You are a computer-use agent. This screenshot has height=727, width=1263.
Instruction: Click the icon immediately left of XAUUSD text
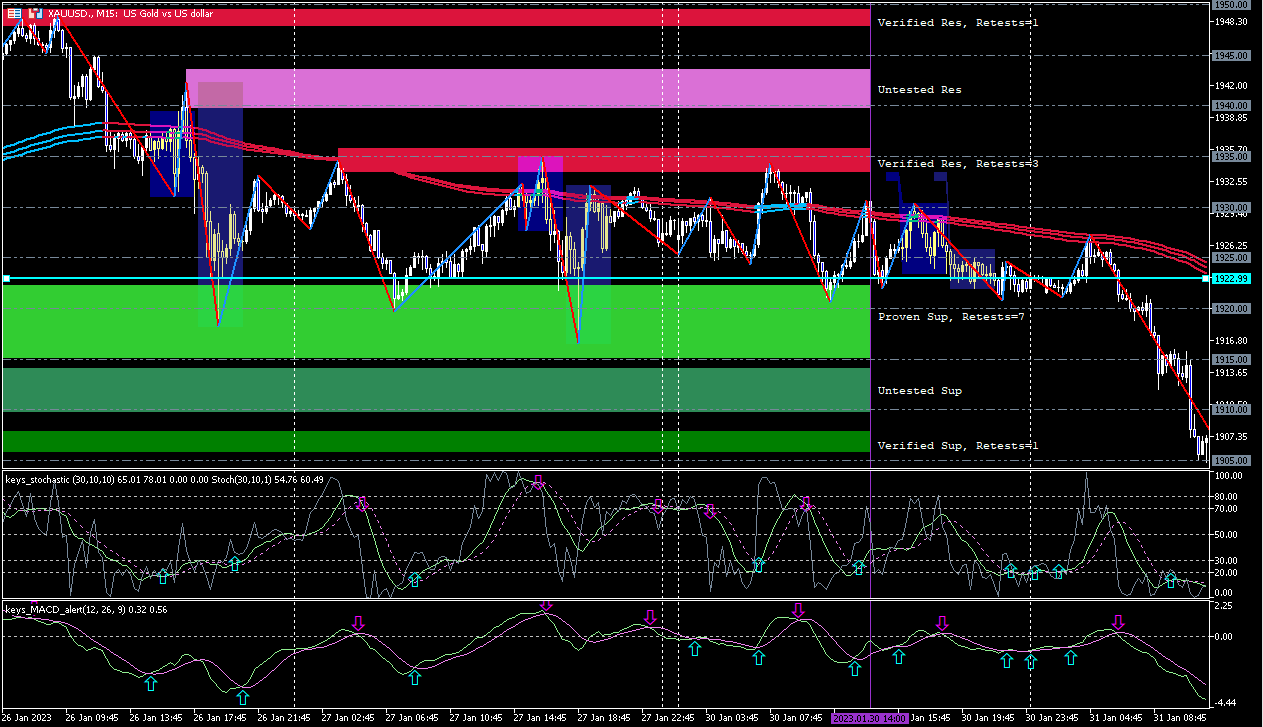click(x=35, y=13)
